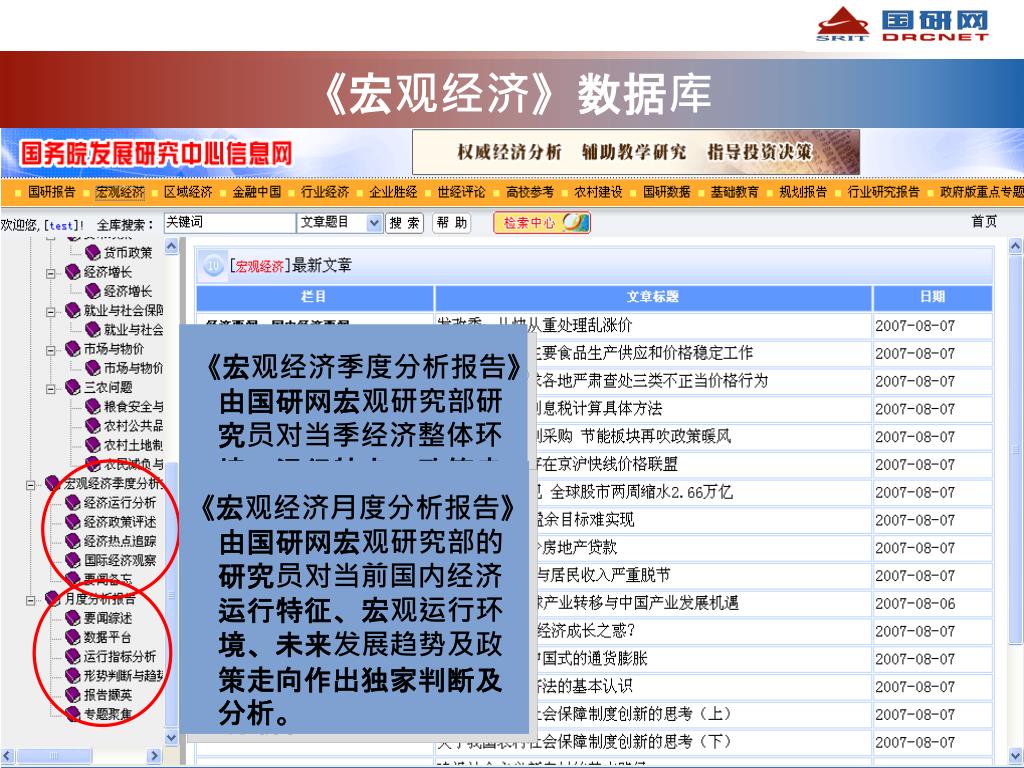Click the 文章标题 column header
This screenshot has width=1024, height=768.
point(653,297)
